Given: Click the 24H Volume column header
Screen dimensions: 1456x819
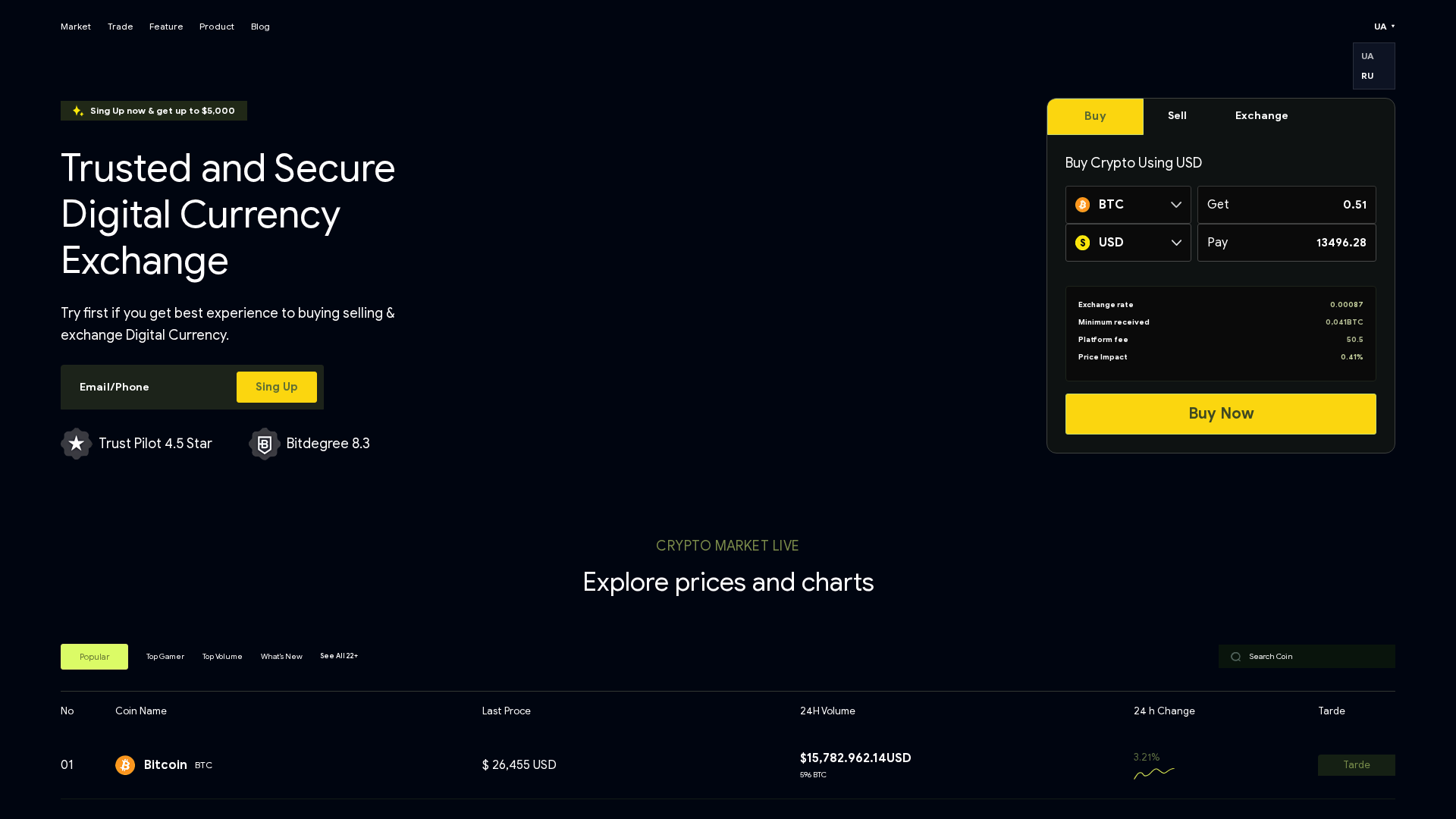Looking at the screenshot, I should (827, 711).
